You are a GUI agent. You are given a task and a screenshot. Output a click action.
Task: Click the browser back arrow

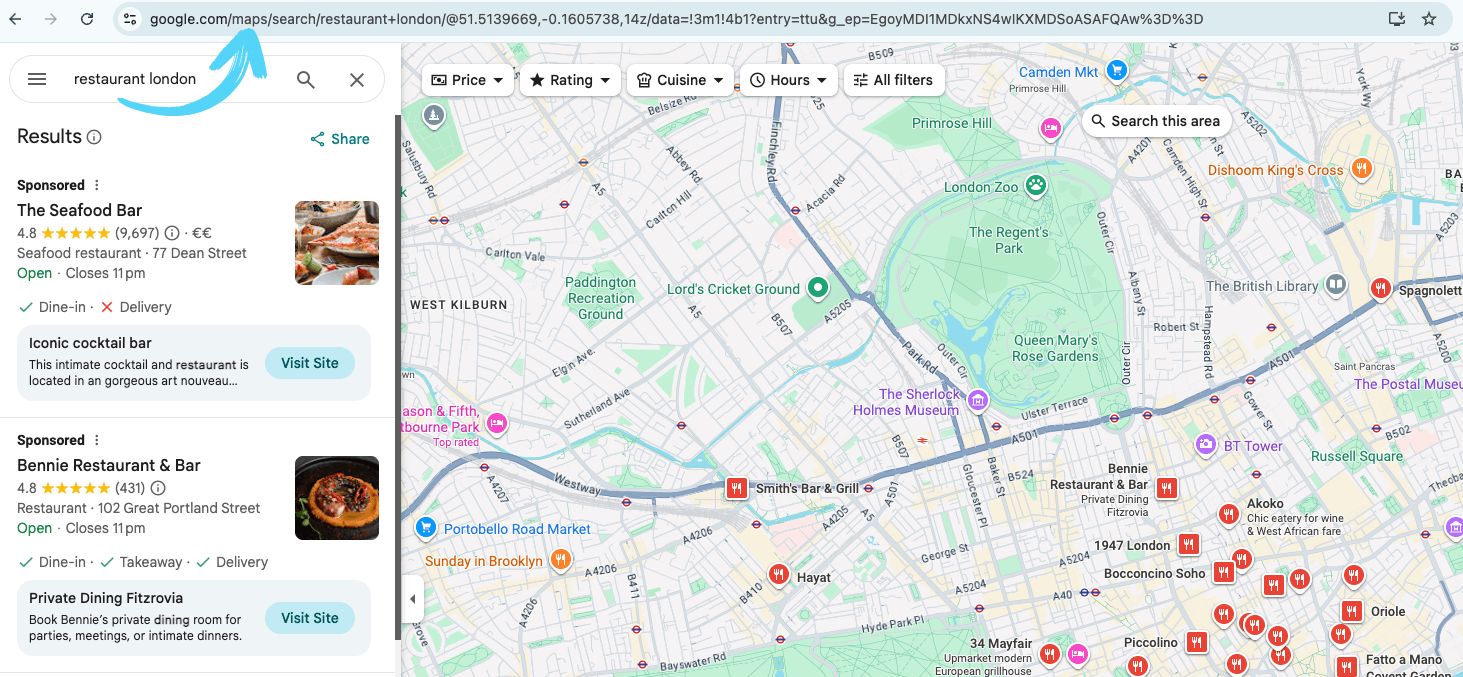pyautogui.click(x=15, y=19)
